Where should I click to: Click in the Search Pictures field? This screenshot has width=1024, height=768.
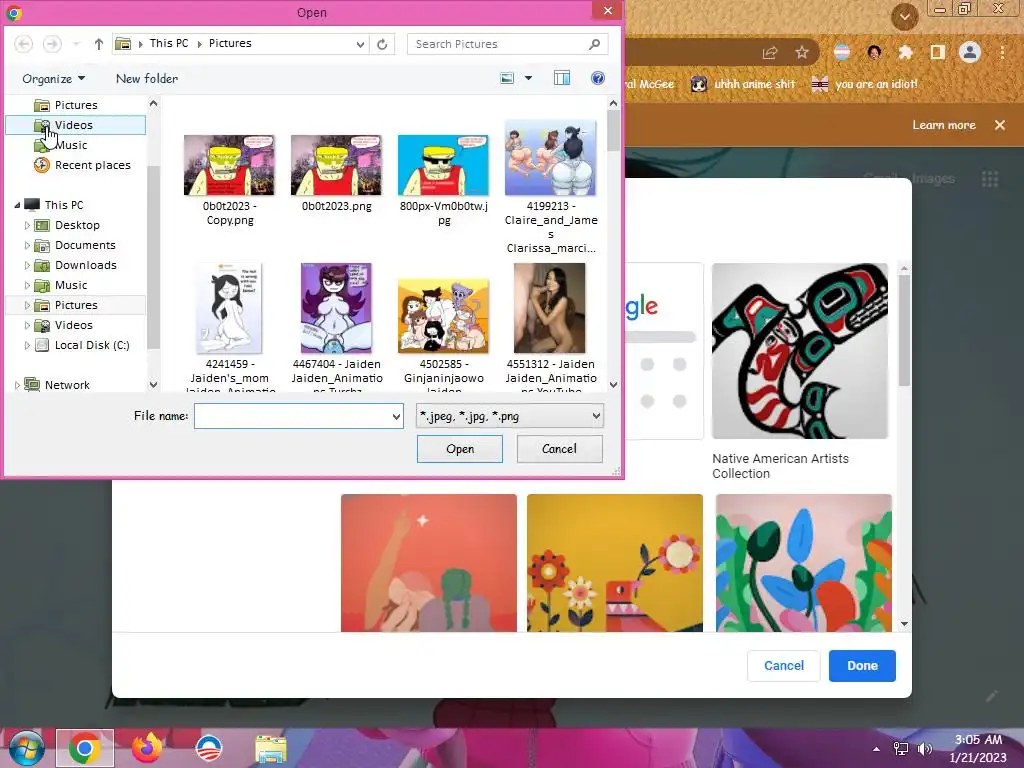click(x=500, y=44)
